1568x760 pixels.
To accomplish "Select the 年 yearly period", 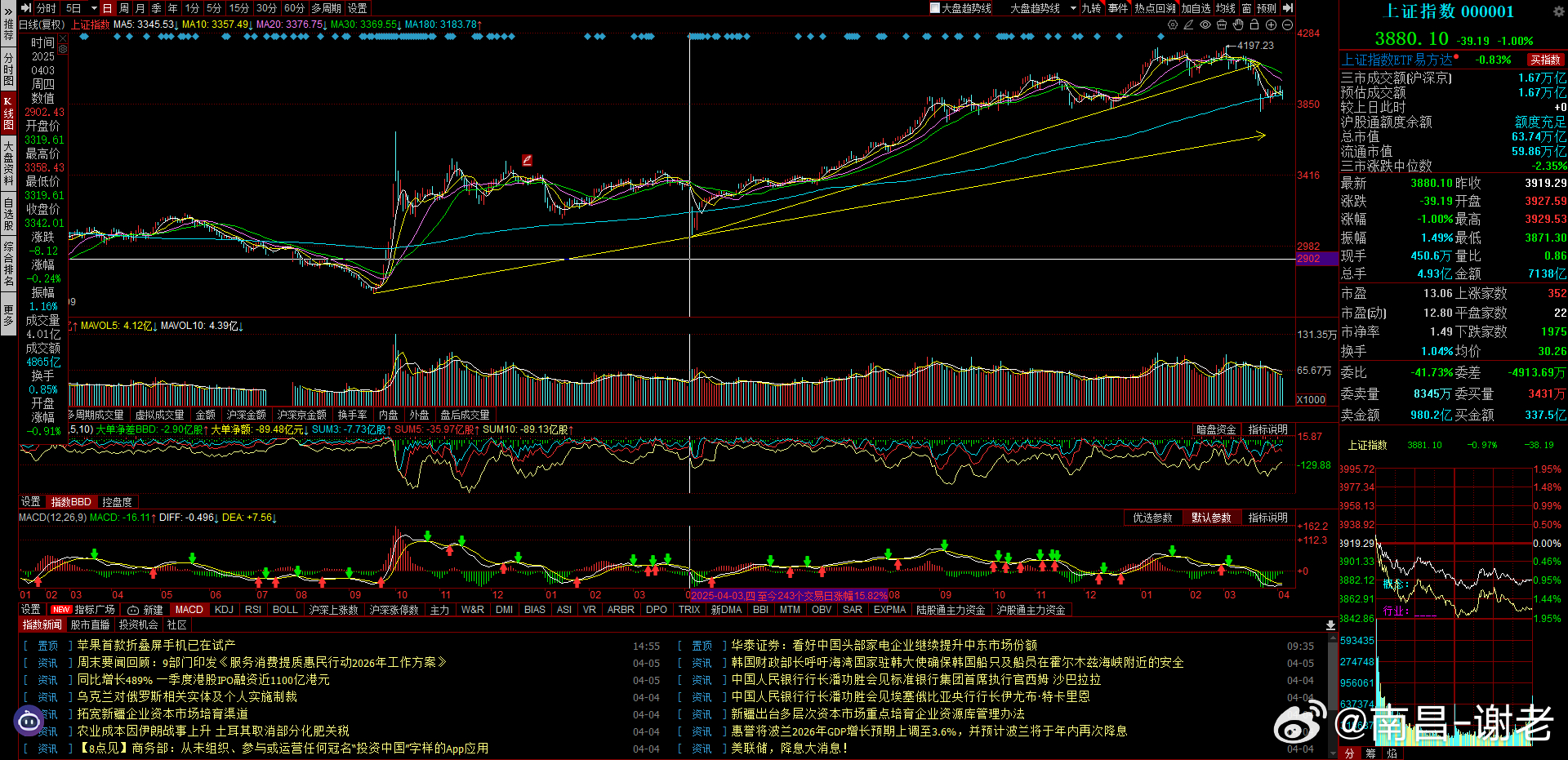I will click(173, 8).
